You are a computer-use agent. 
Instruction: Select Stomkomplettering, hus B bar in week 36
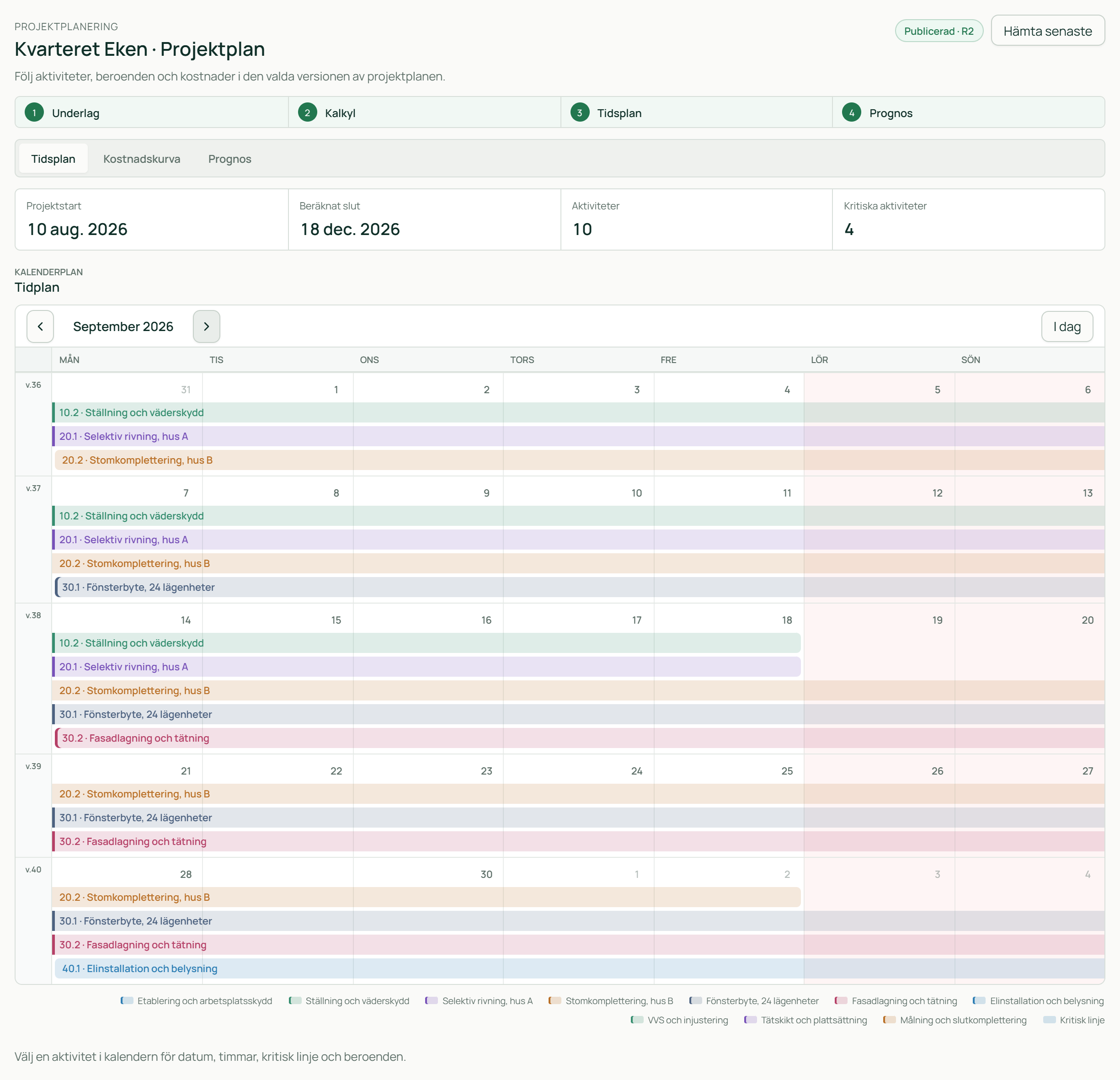(580, 460)
